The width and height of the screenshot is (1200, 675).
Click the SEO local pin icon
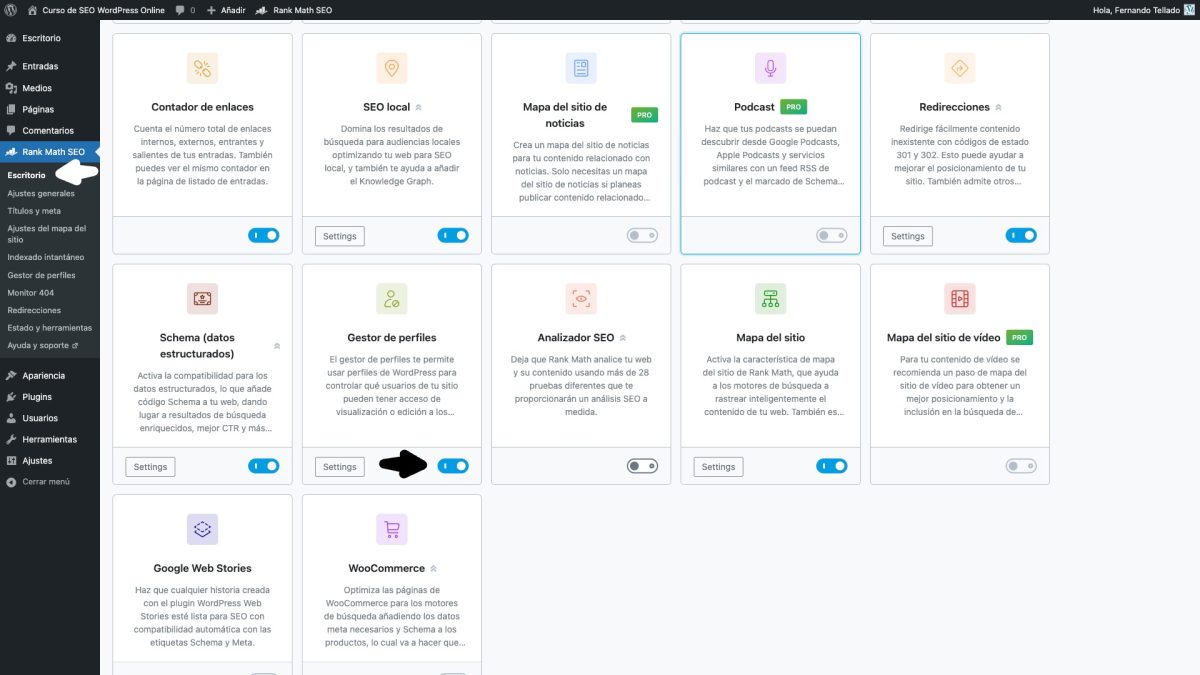click(391, 68)
